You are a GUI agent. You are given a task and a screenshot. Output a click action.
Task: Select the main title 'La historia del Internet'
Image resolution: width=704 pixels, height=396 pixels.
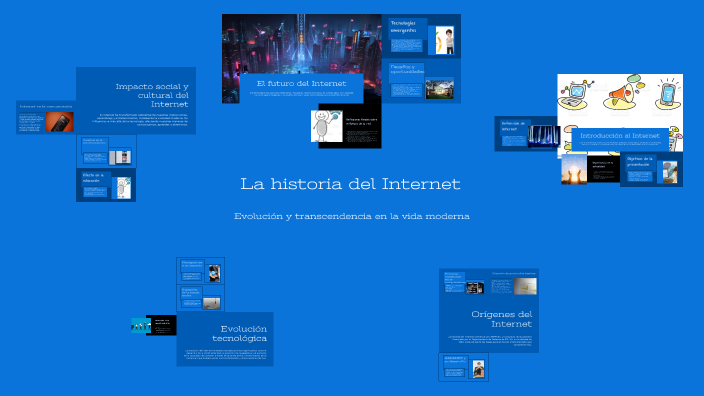(350, 184)
